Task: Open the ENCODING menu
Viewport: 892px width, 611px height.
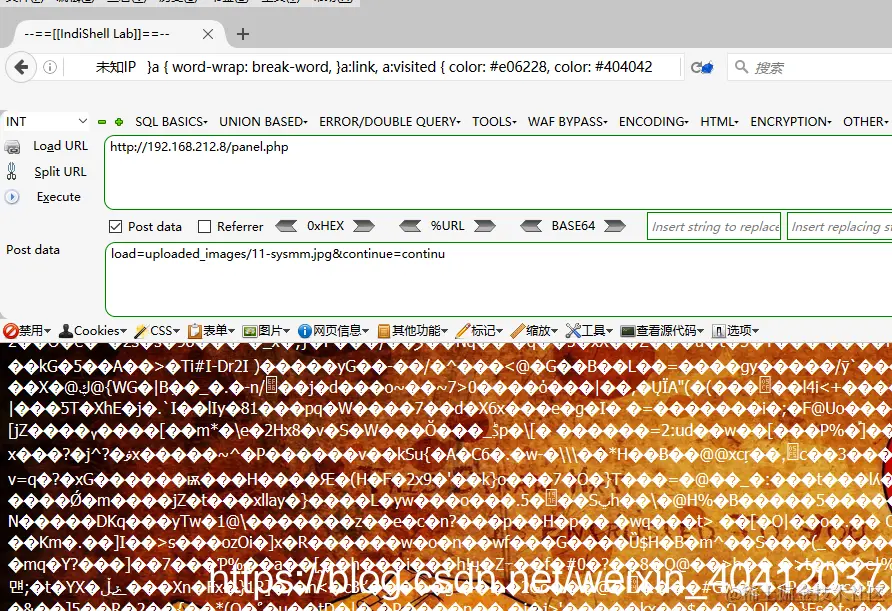Action: pyautogui.click(x=652, y=120)
